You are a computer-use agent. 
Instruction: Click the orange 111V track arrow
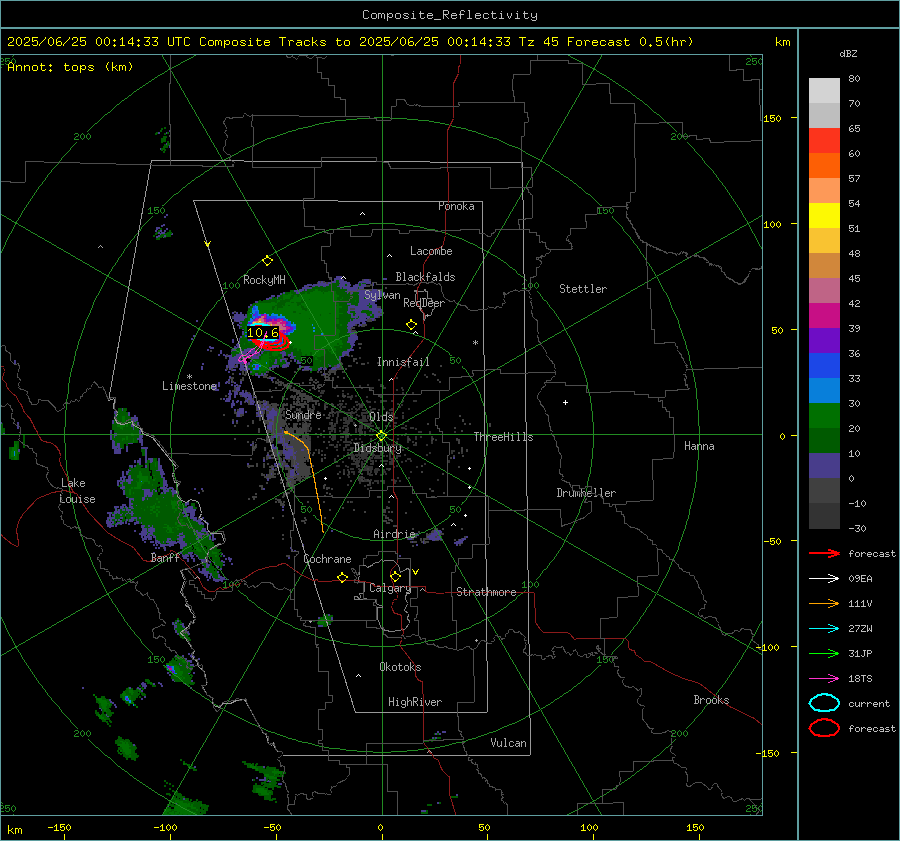pyautogui.click(x=824, y=603)
